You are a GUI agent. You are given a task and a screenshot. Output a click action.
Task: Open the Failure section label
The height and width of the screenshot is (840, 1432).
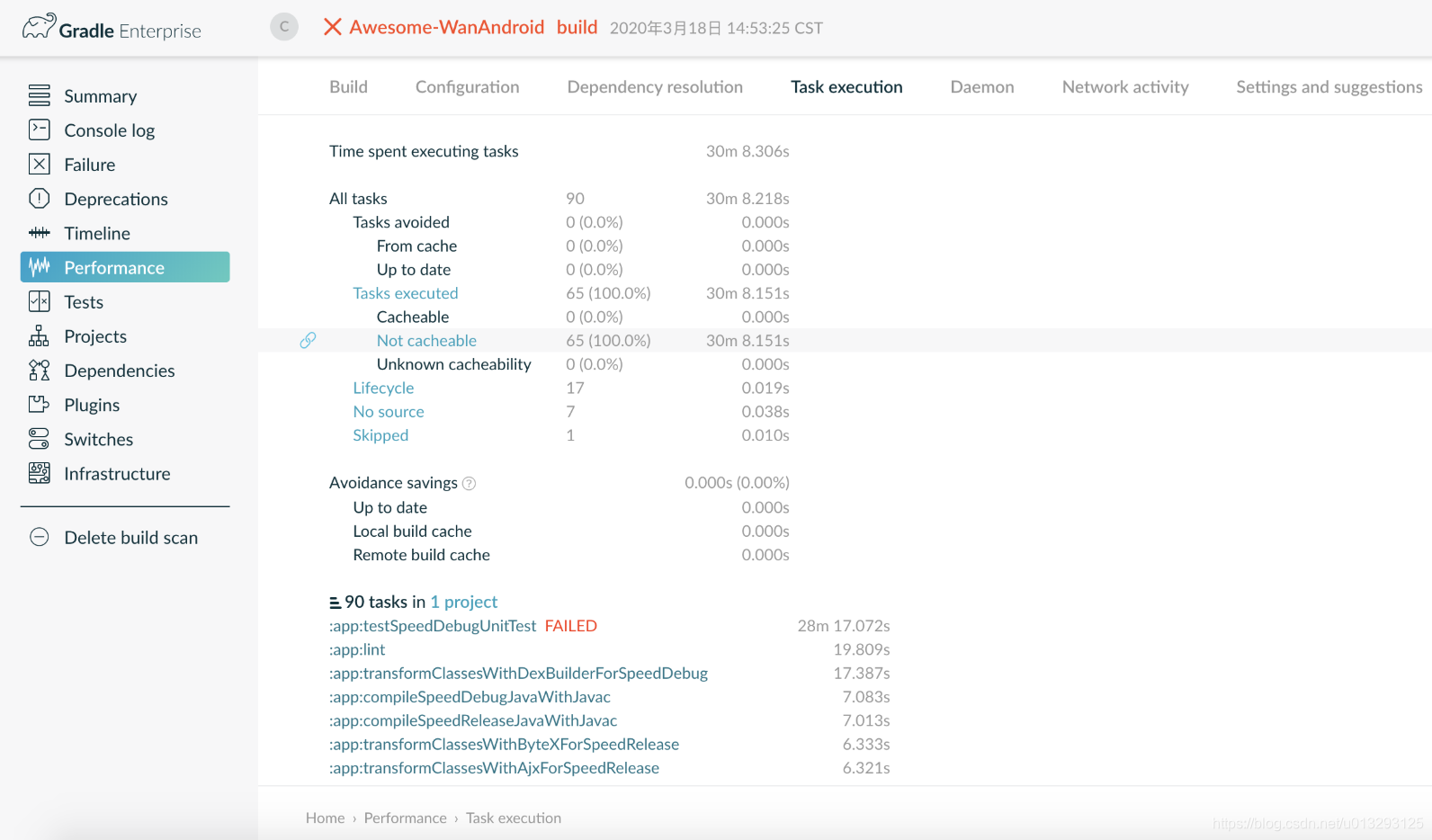90,165
